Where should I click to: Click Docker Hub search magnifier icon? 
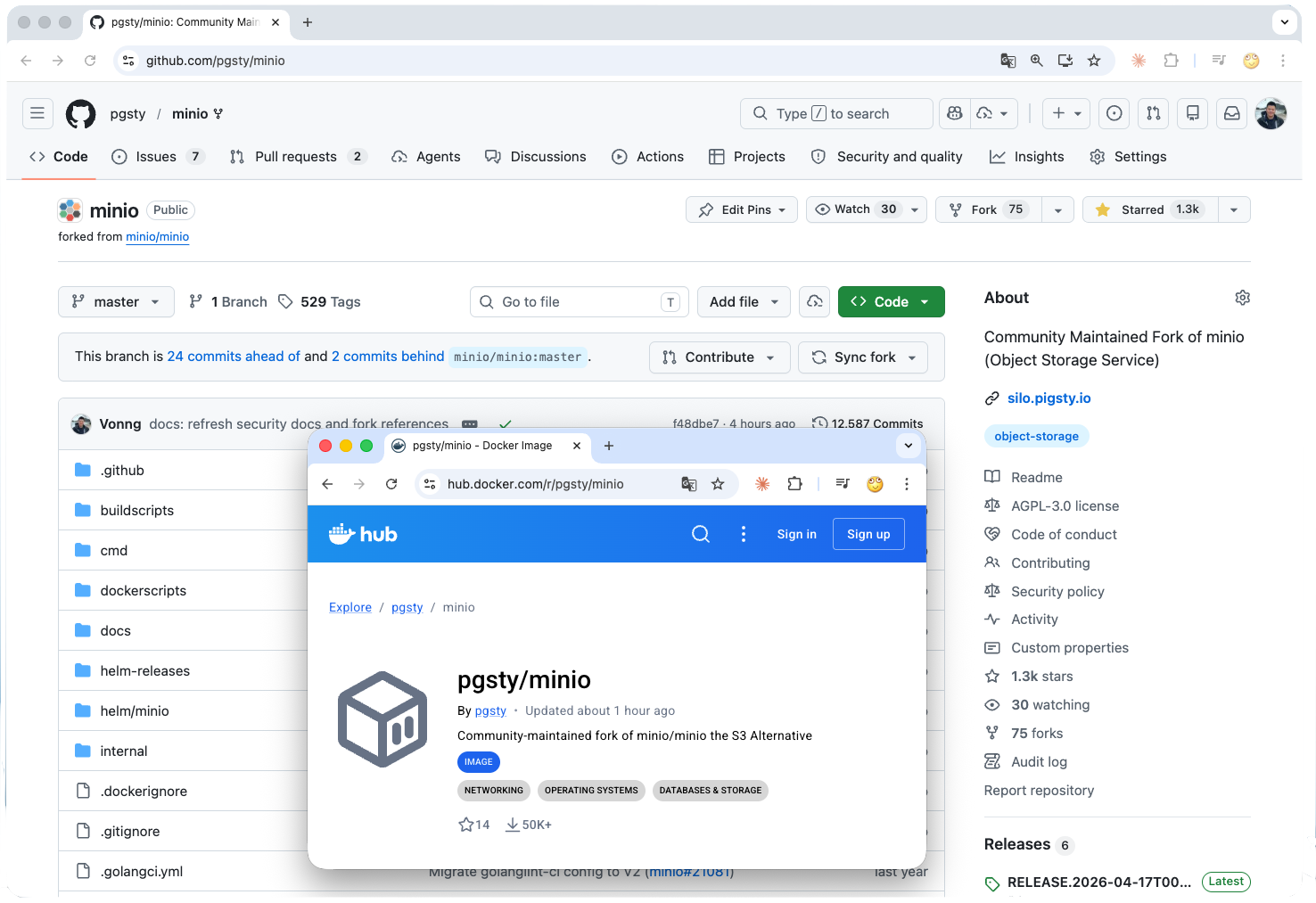click(x=701, y=534)
